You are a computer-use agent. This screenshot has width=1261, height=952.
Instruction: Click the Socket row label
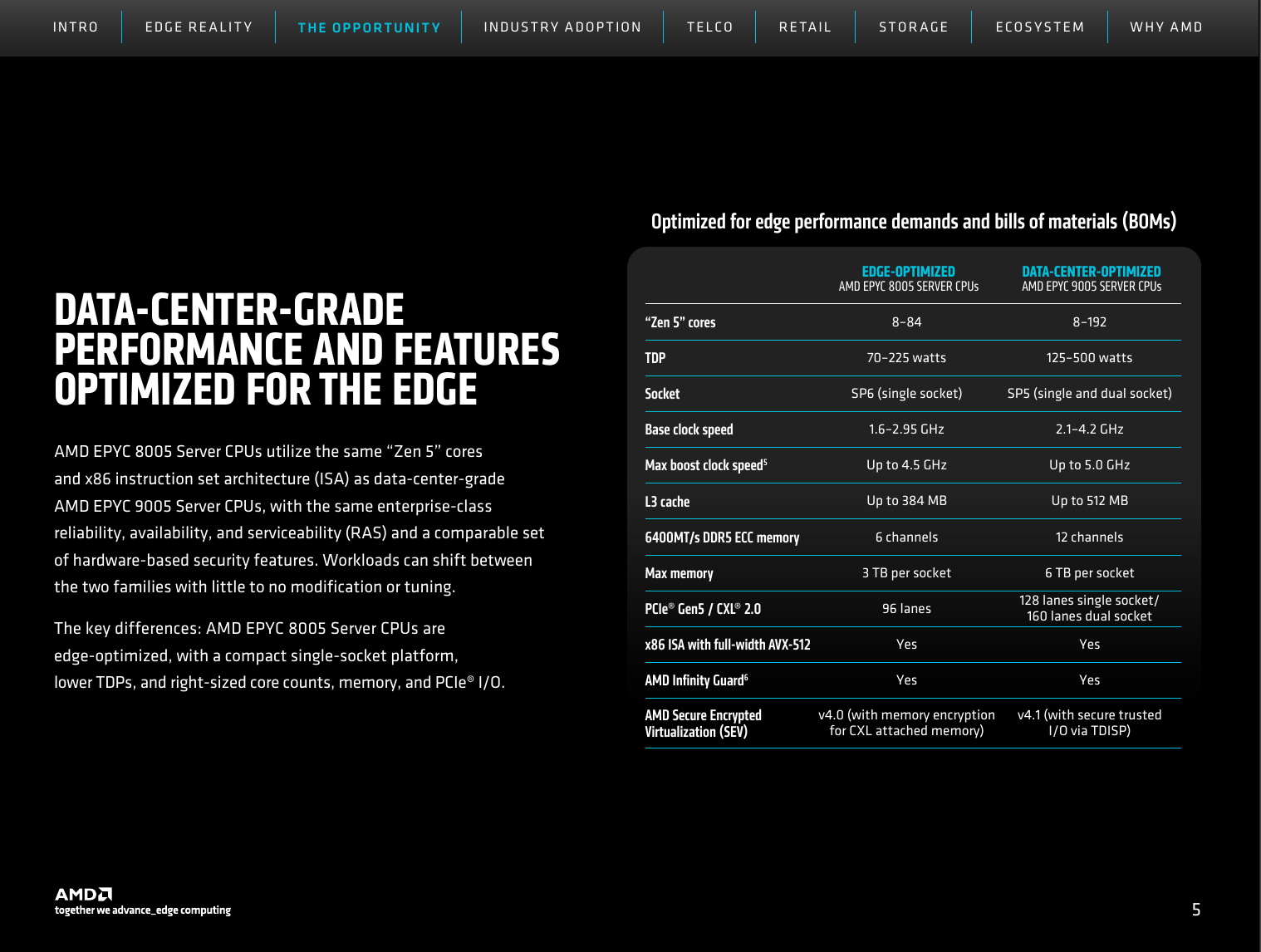tap(662, 394)
